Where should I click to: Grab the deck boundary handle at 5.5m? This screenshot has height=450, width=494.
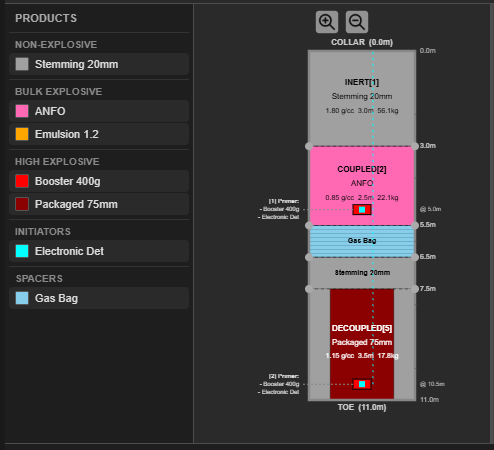pyautogui.click(x=414, y=225)
